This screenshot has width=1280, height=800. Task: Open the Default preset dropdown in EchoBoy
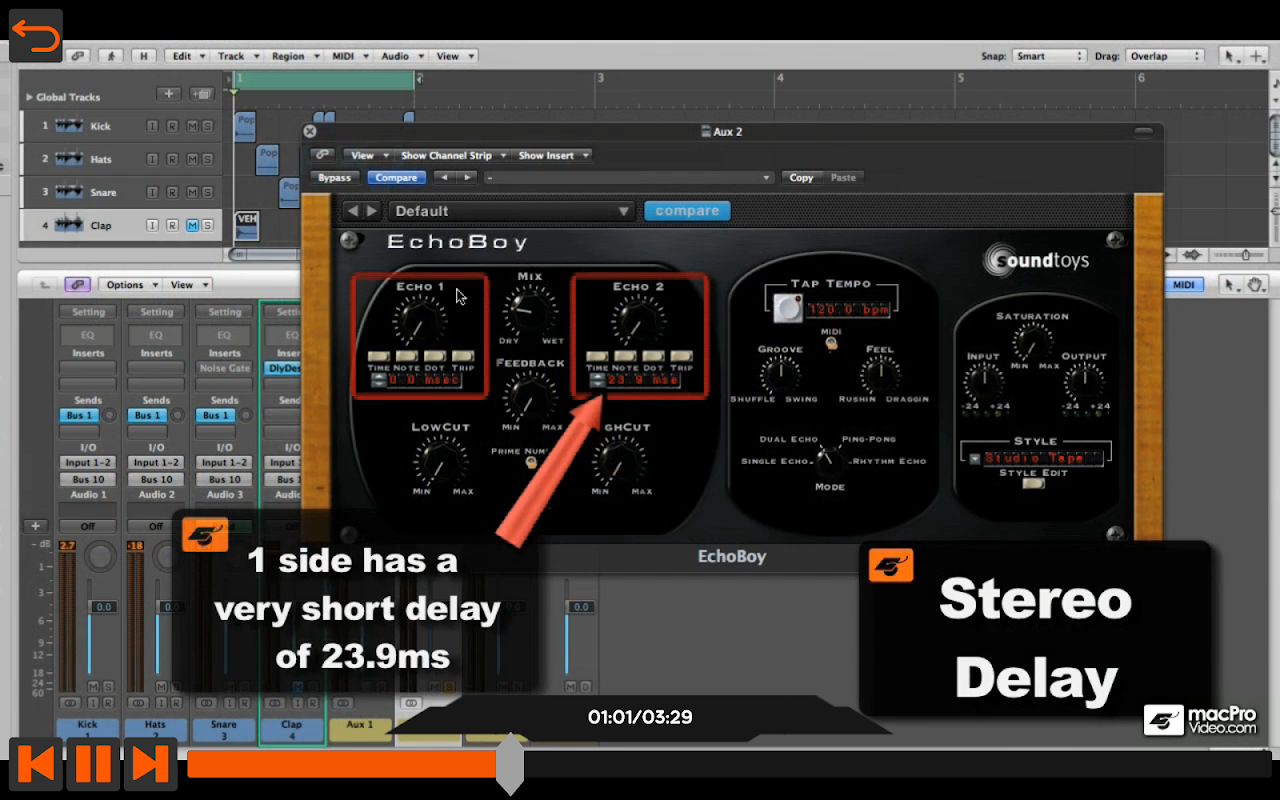[511, 211]
